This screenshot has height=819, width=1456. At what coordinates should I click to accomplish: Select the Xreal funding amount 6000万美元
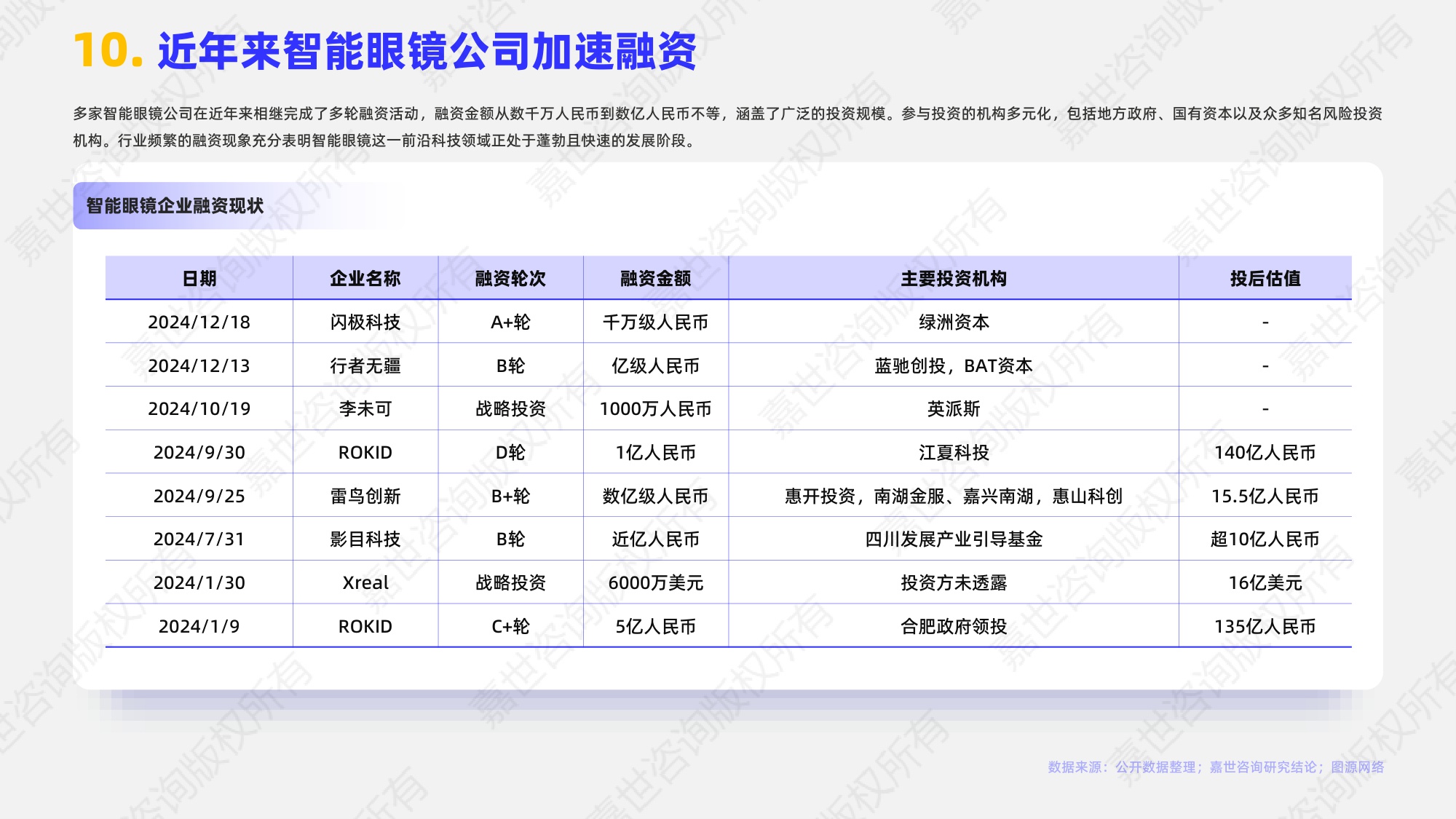click(x=654, y=582)
